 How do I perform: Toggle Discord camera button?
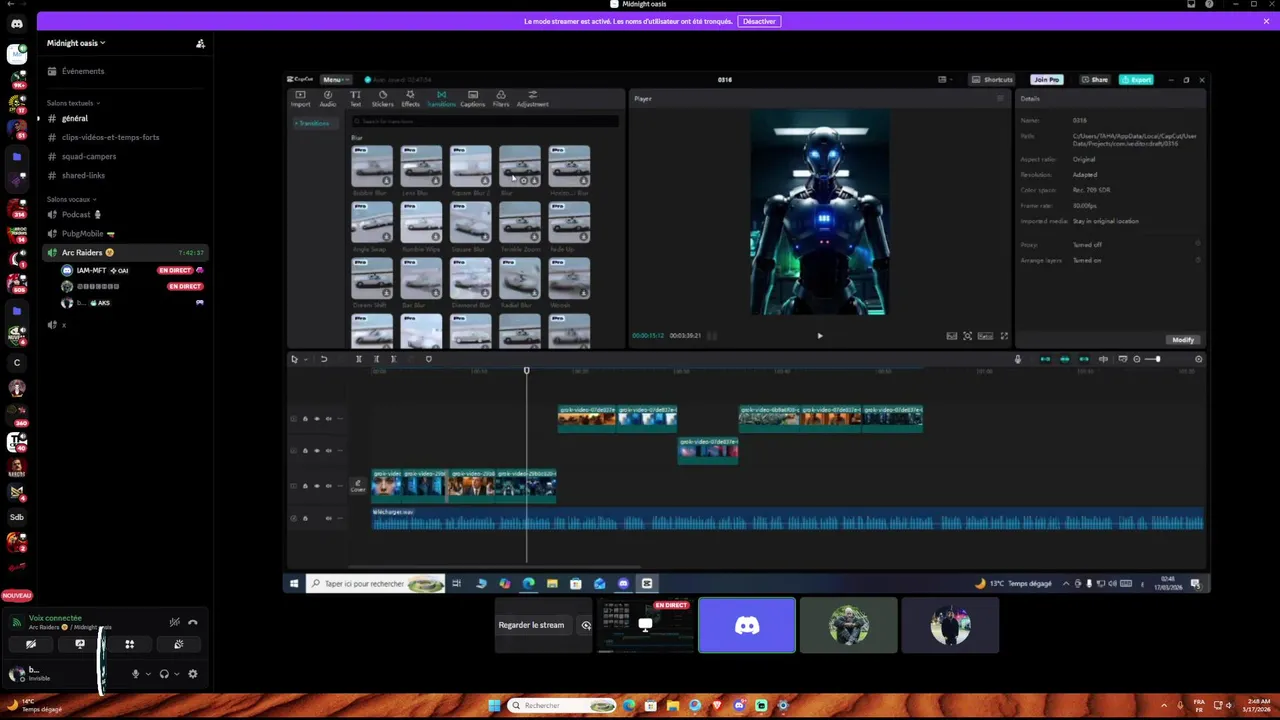coord(31,644)
